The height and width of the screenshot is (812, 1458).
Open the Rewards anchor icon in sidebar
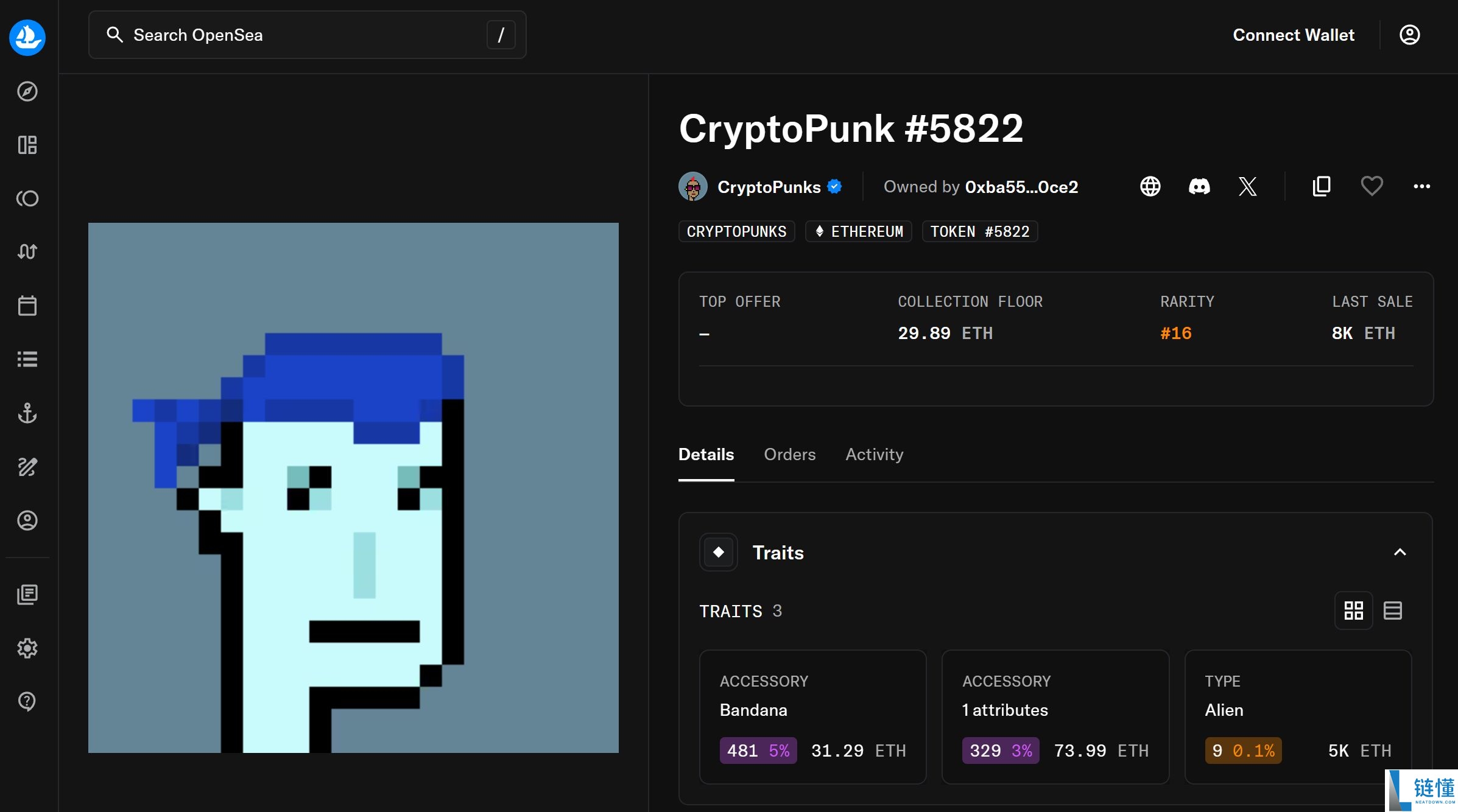pyautogui.click(x=27, y=413)
